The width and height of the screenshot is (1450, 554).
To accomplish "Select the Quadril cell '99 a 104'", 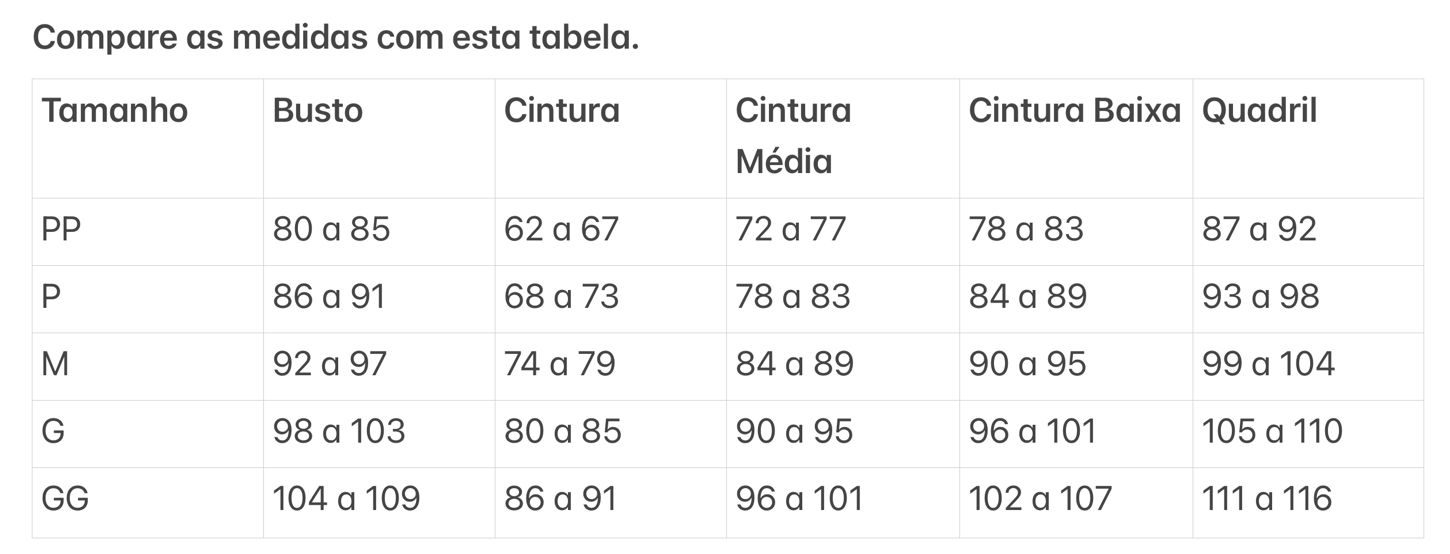I will (x=1268, y=364).
